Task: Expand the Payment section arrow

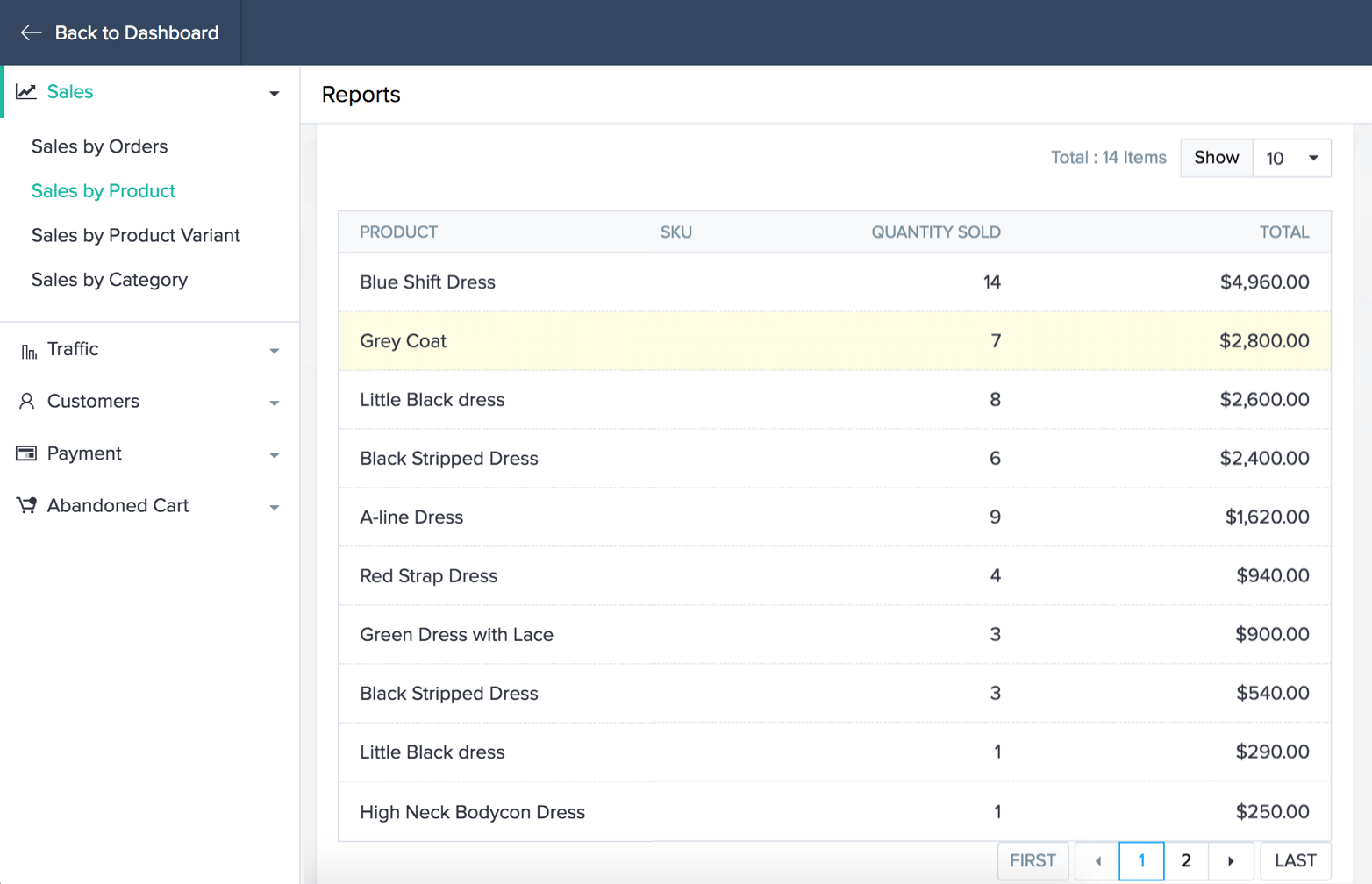Action: (x=274, y=455)
